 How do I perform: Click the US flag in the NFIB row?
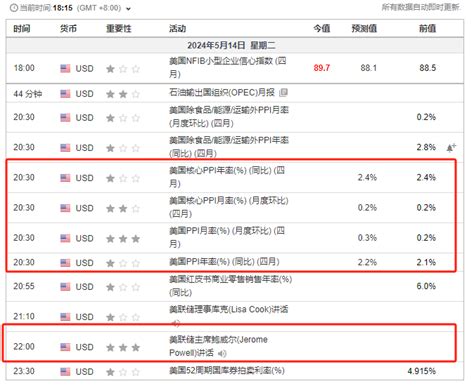pyautogui.click(x=65, y=69)
